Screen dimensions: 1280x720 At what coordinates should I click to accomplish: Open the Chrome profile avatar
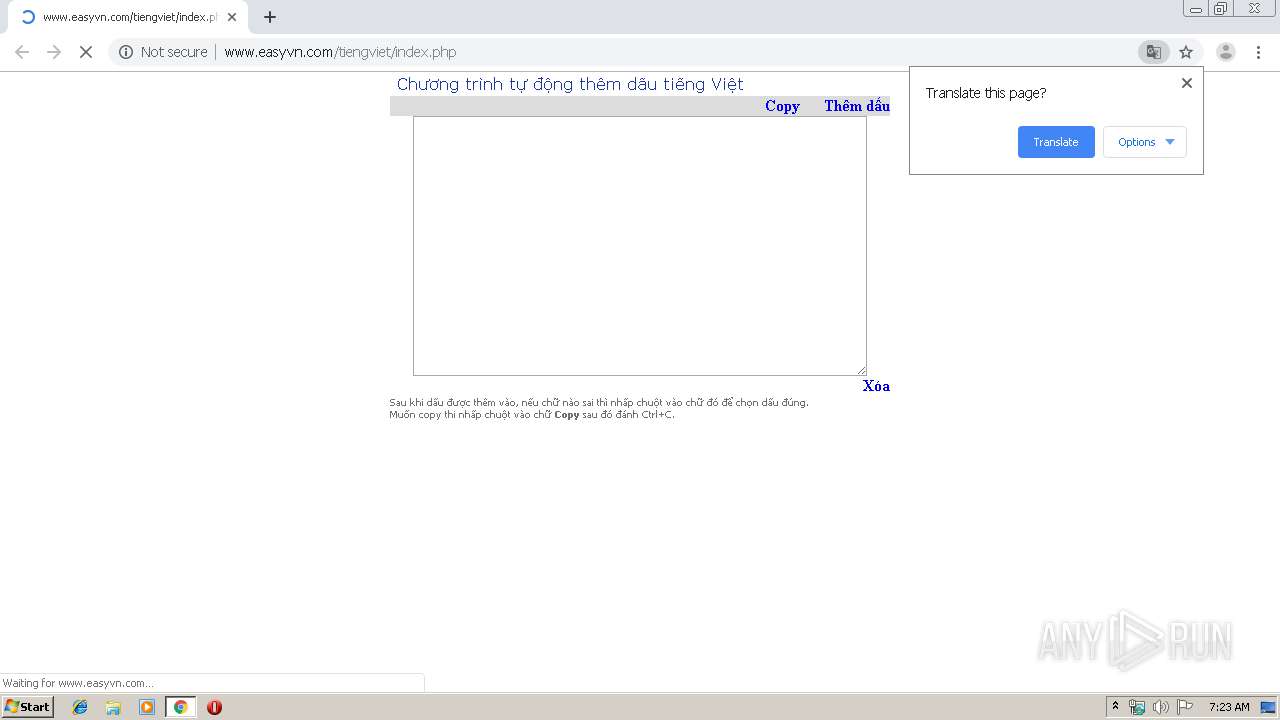point(1225,52)
